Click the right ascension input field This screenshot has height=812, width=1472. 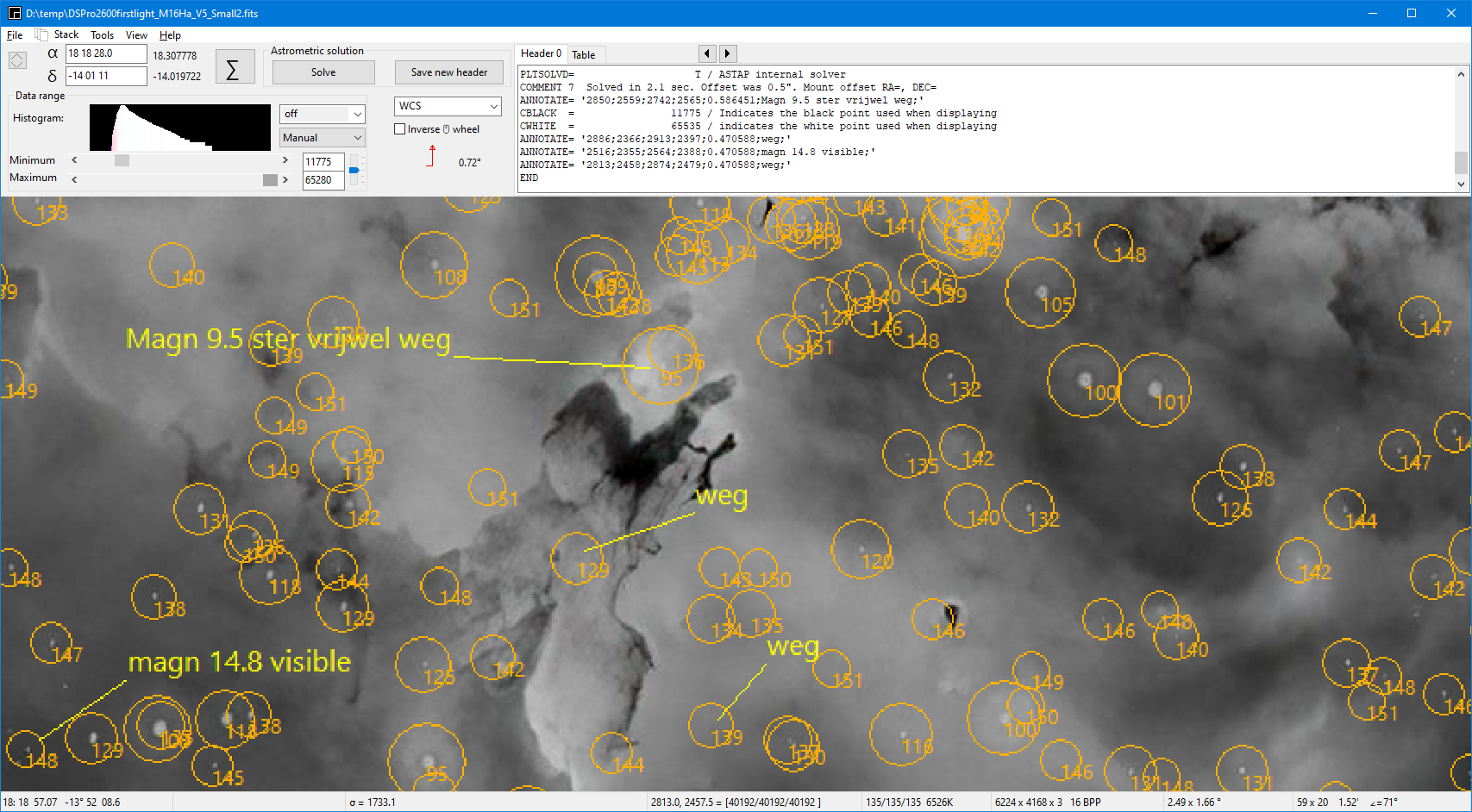click(106, 53)
